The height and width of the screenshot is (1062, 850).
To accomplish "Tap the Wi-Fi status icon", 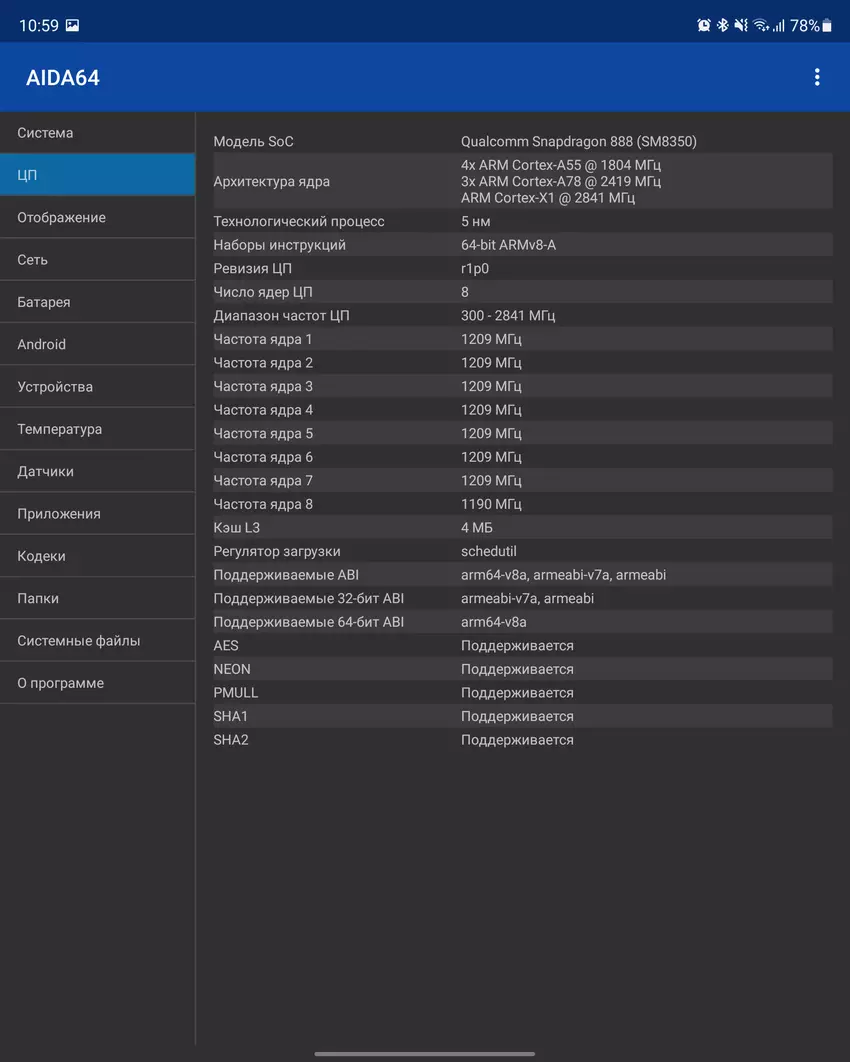I will (760, 26).
